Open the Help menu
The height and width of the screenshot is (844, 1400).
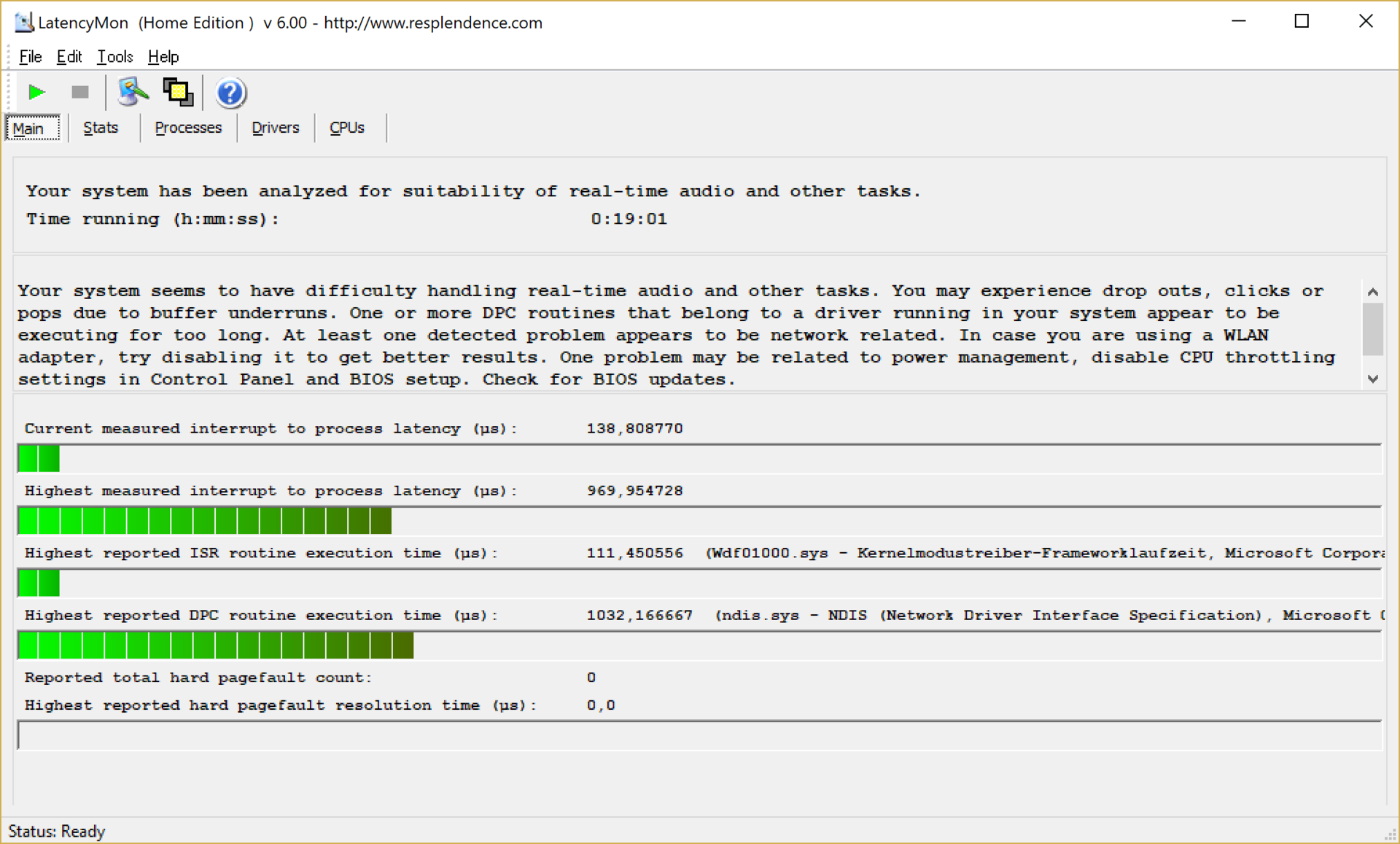pyautogui.click(x=163, y=56)
